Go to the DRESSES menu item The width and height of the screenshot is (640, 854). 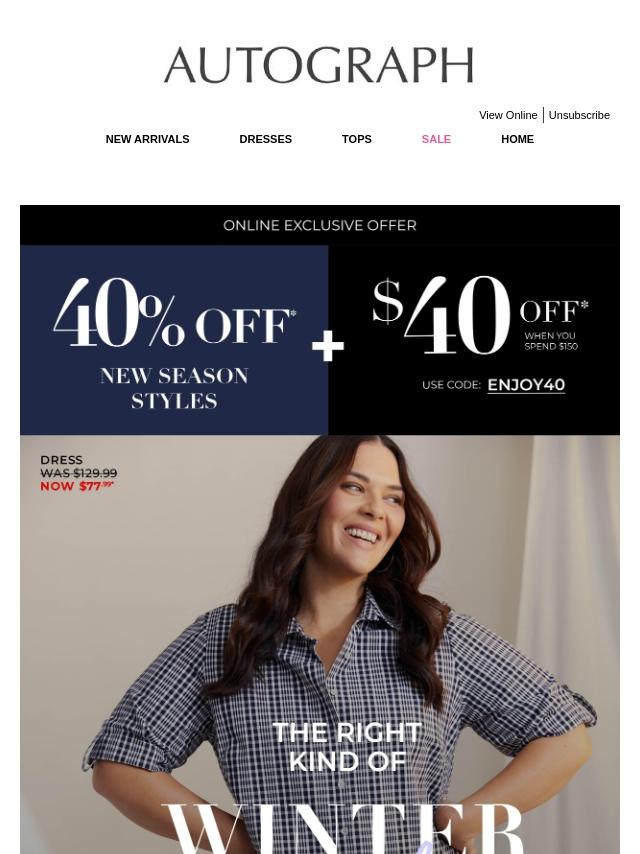point(265,139)
